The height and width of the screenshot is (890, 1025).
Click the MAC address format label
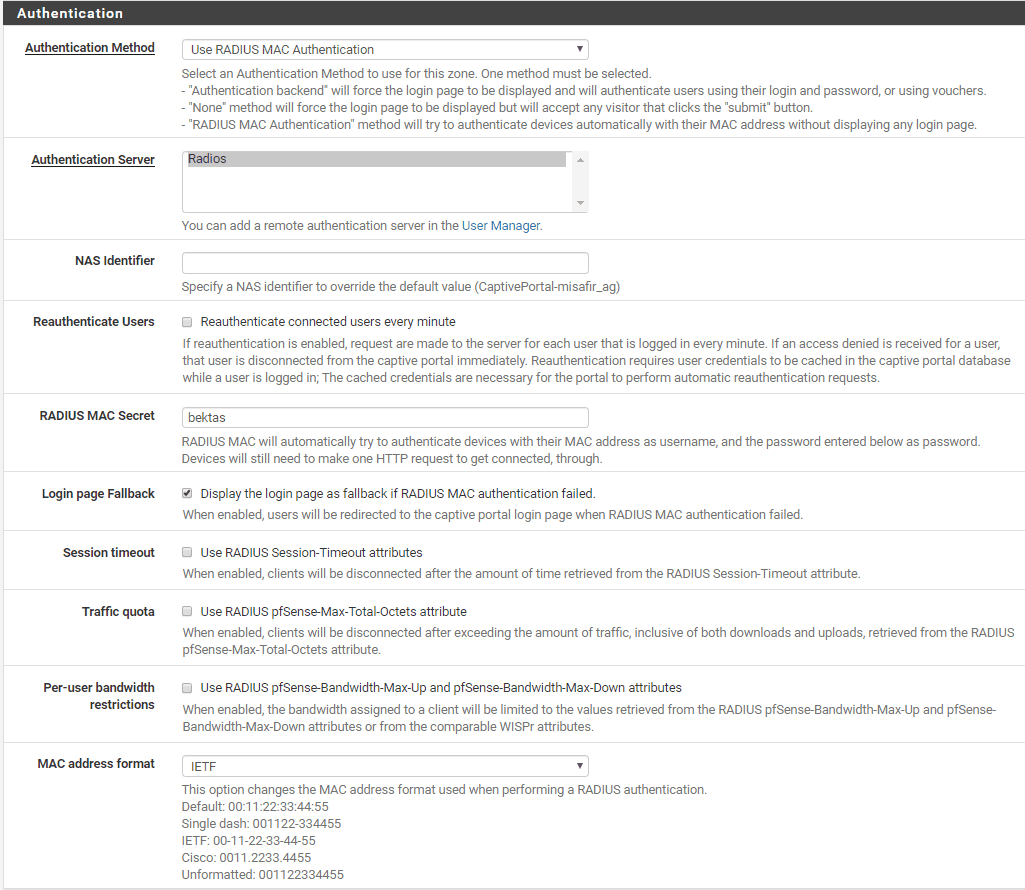(96, 764)
